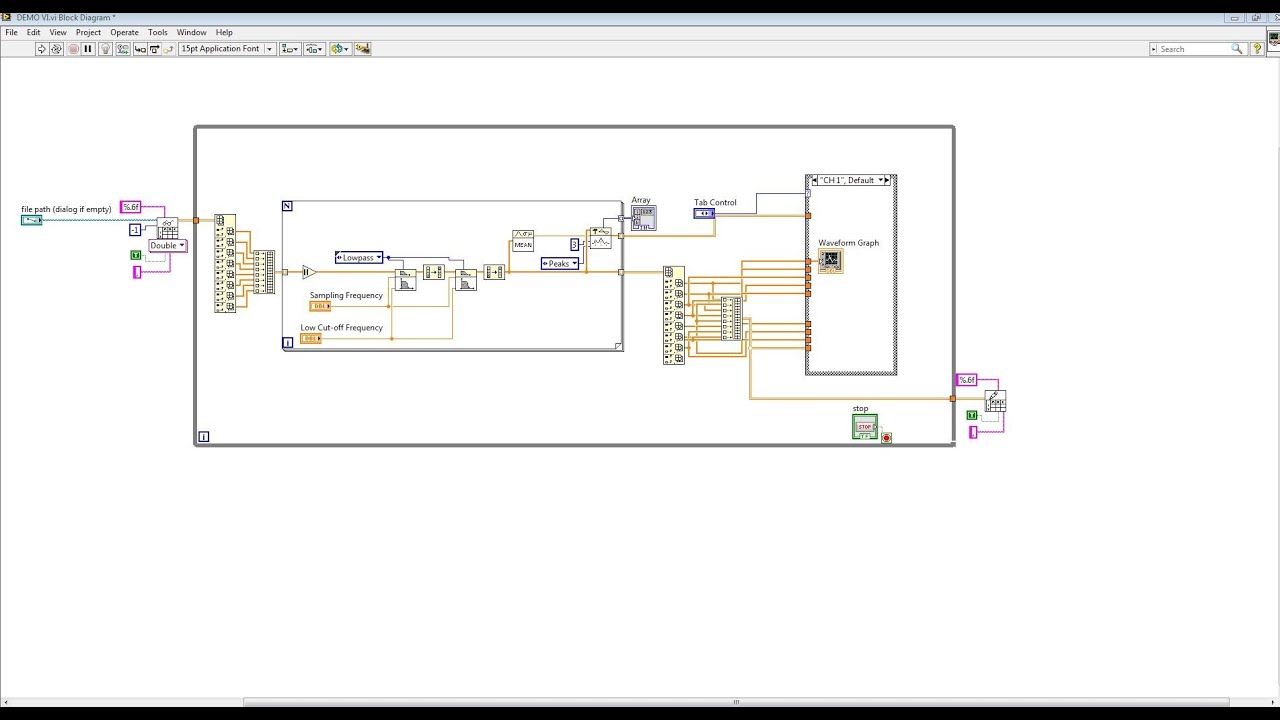The width and height of the screenshot is (1280, 720).
Task: Toggle Highlight Execution light bulb
Action: [x=105, y=48]
